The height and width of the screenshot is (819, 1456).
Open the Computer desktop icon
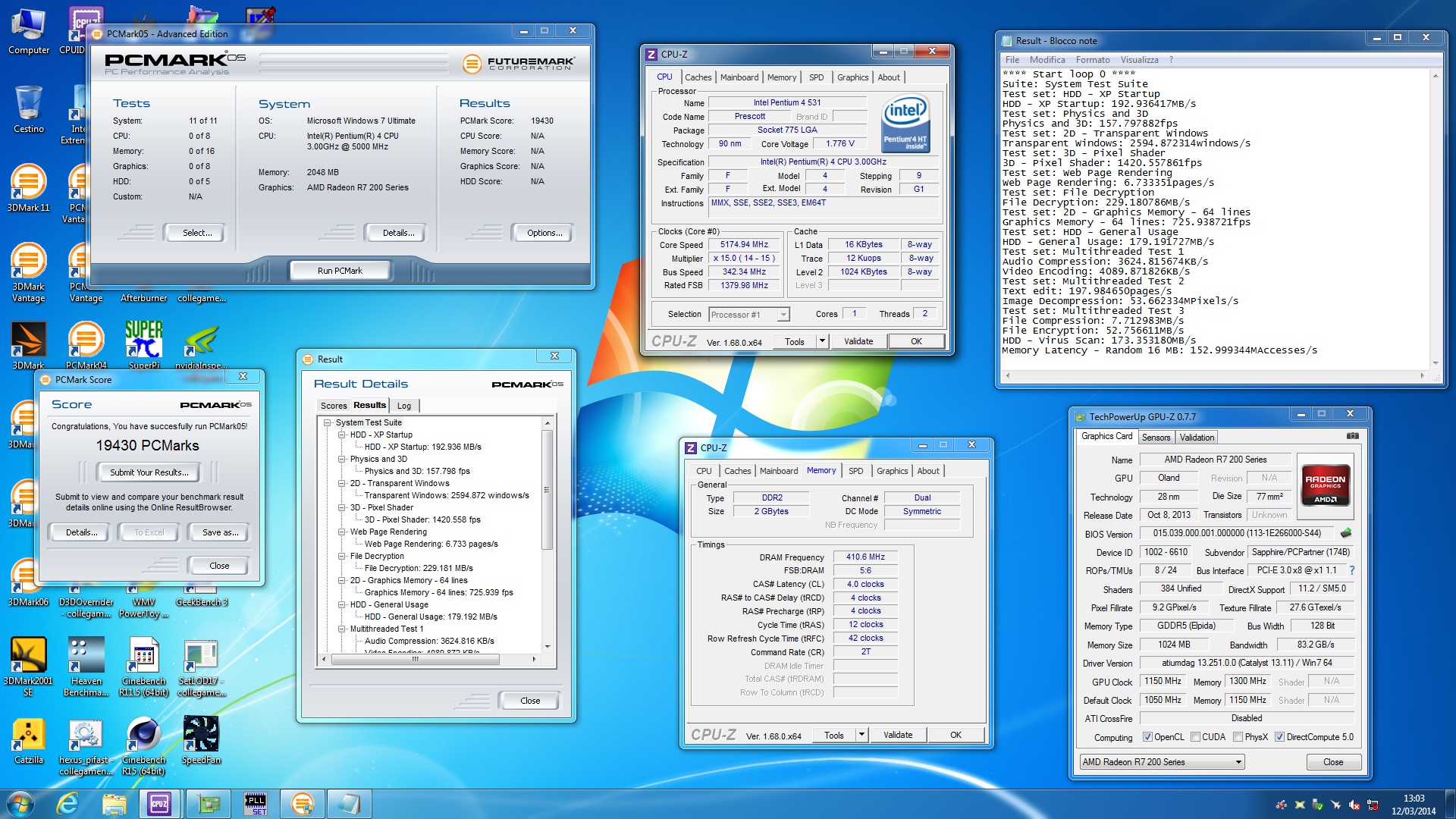click(x=28, y=32)
